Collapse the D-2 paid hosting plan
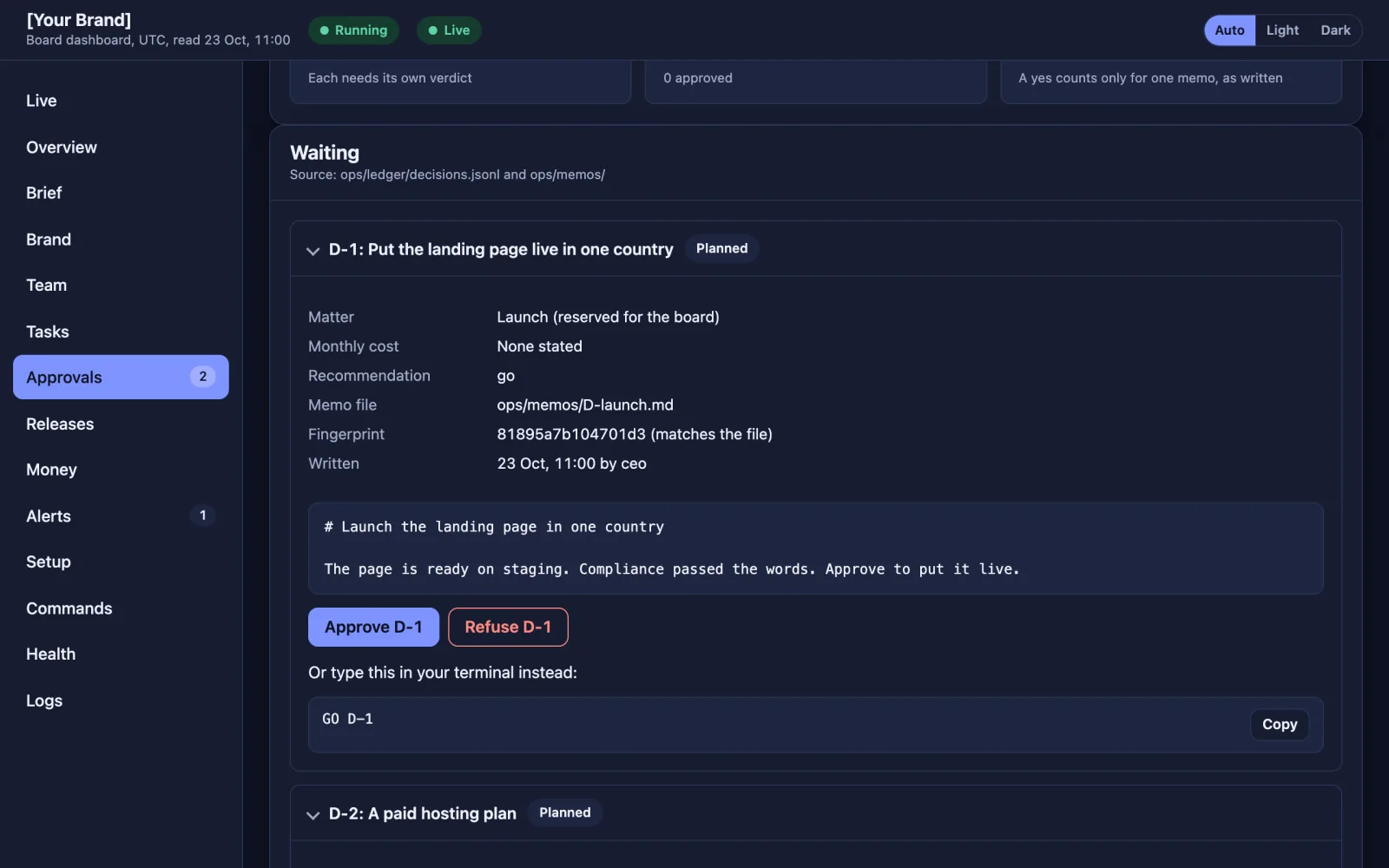 pyautogui.click(x=313, y=815)
